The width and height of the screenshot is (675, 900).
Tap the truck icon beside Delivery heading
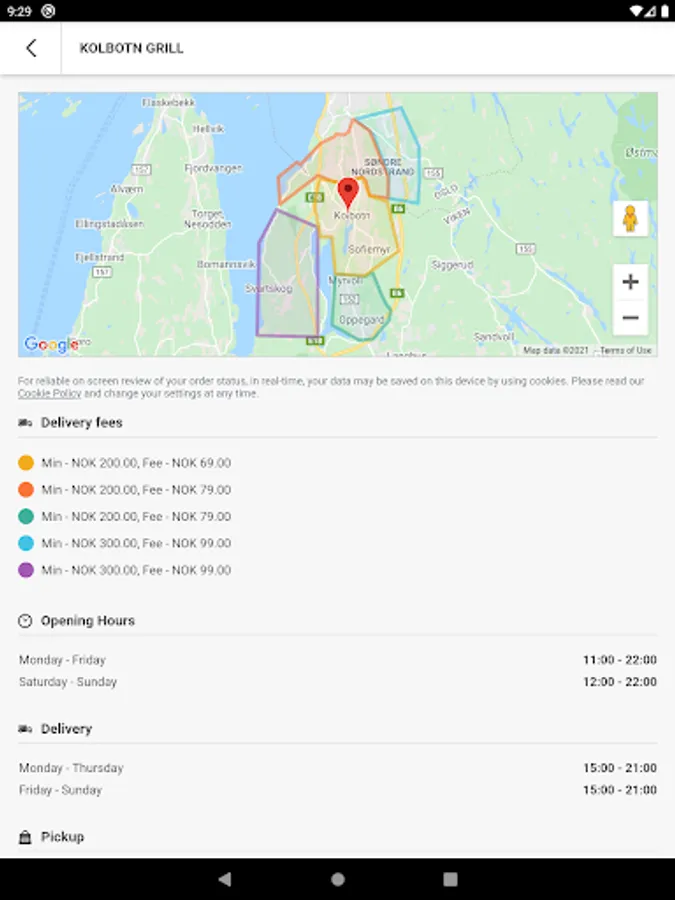point(25,729)
